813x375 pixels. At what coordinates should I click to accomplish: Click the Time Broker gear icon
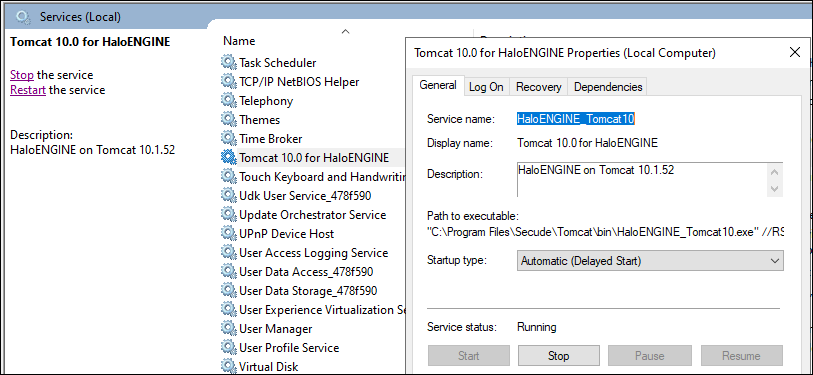point(228,138)
